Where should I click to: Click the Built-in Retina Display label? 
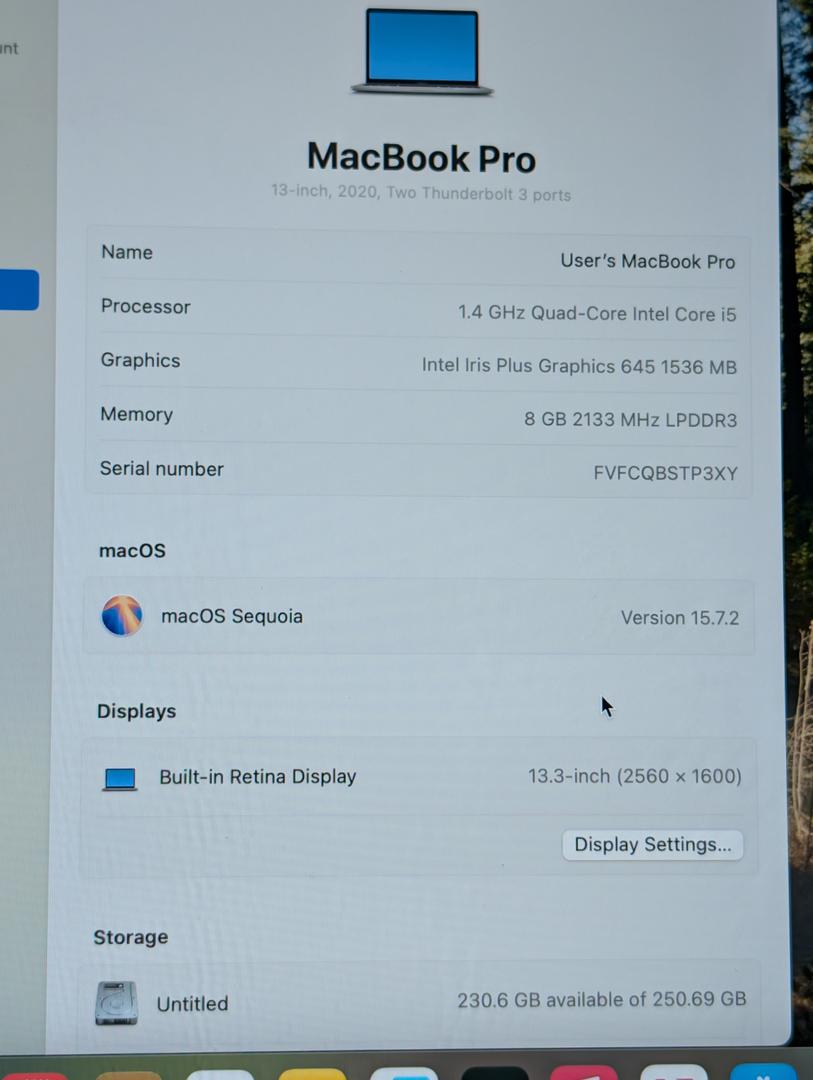click(258, 777)
